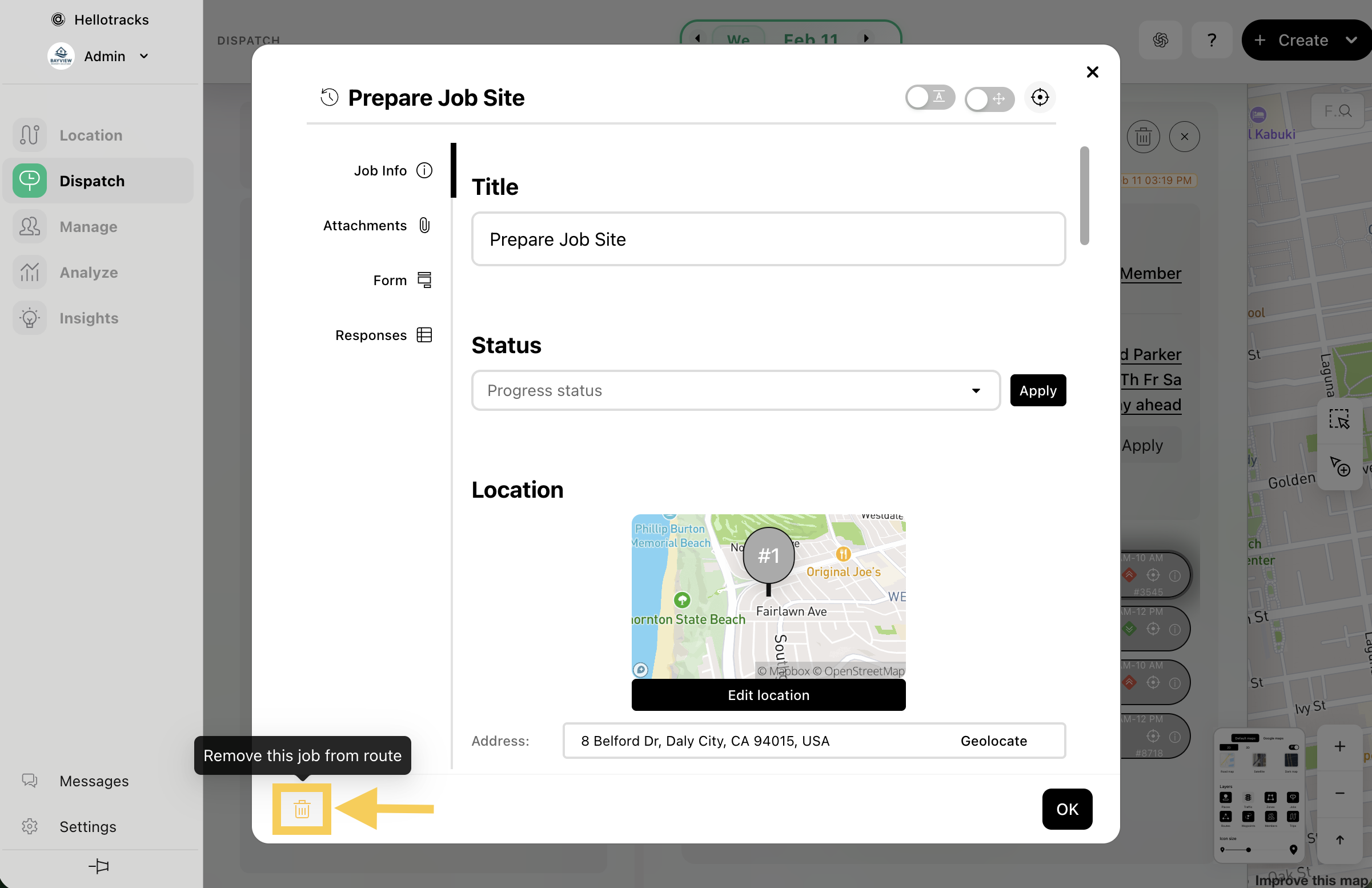Open Messages in the sidebar
Viewport: 1372px width, 888px height.
[94, 781]
